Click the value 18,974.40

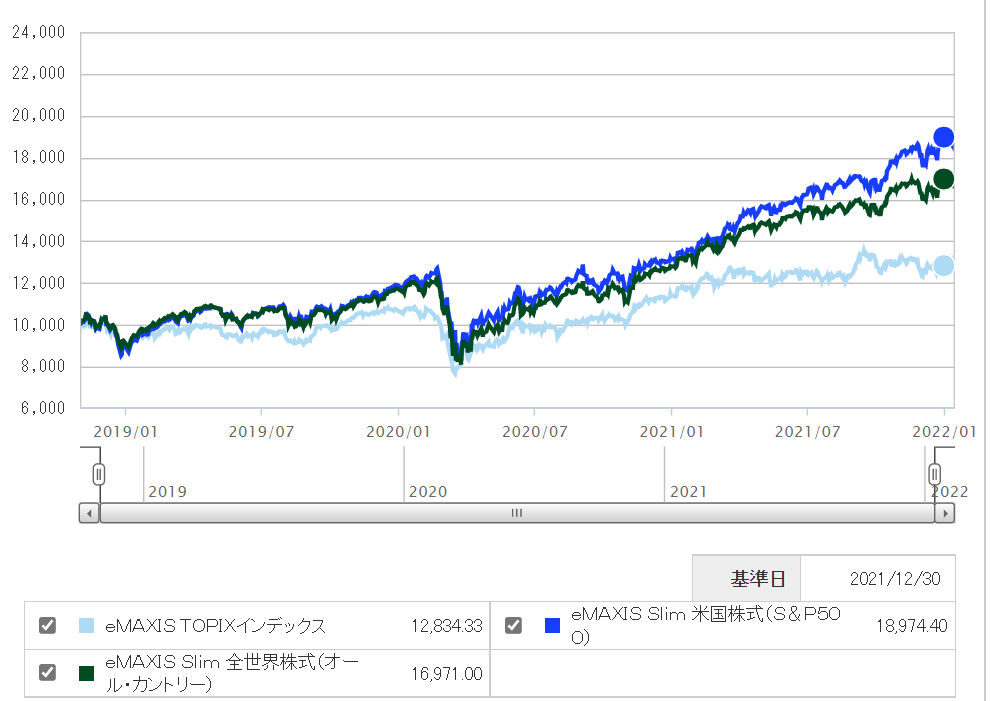pos(912,626)
